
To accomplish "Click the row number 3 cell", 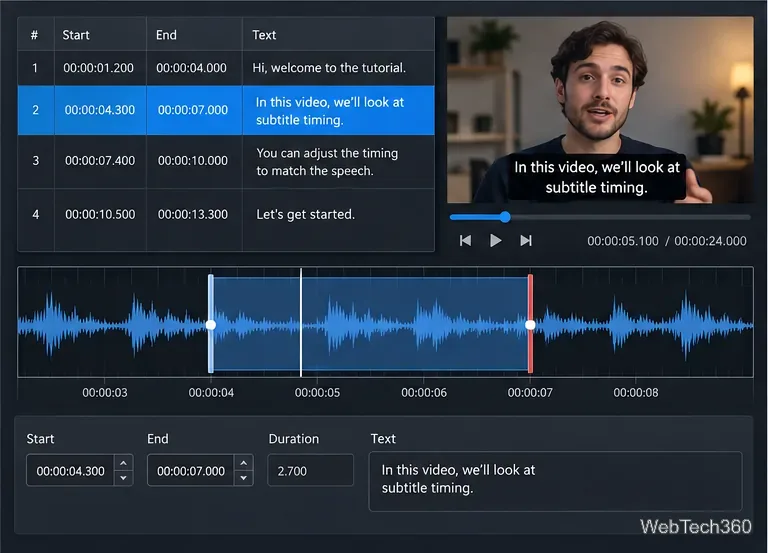I will 36,161.
